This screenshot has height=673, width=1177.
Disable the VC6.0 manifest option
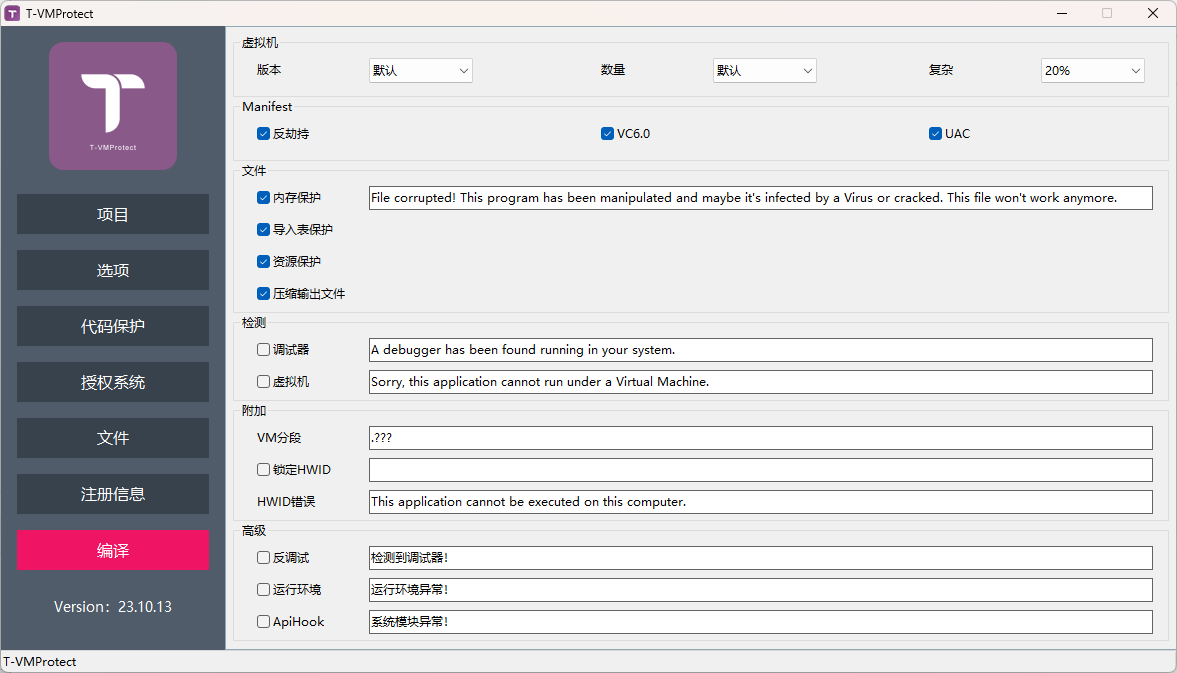pos(607,134)
